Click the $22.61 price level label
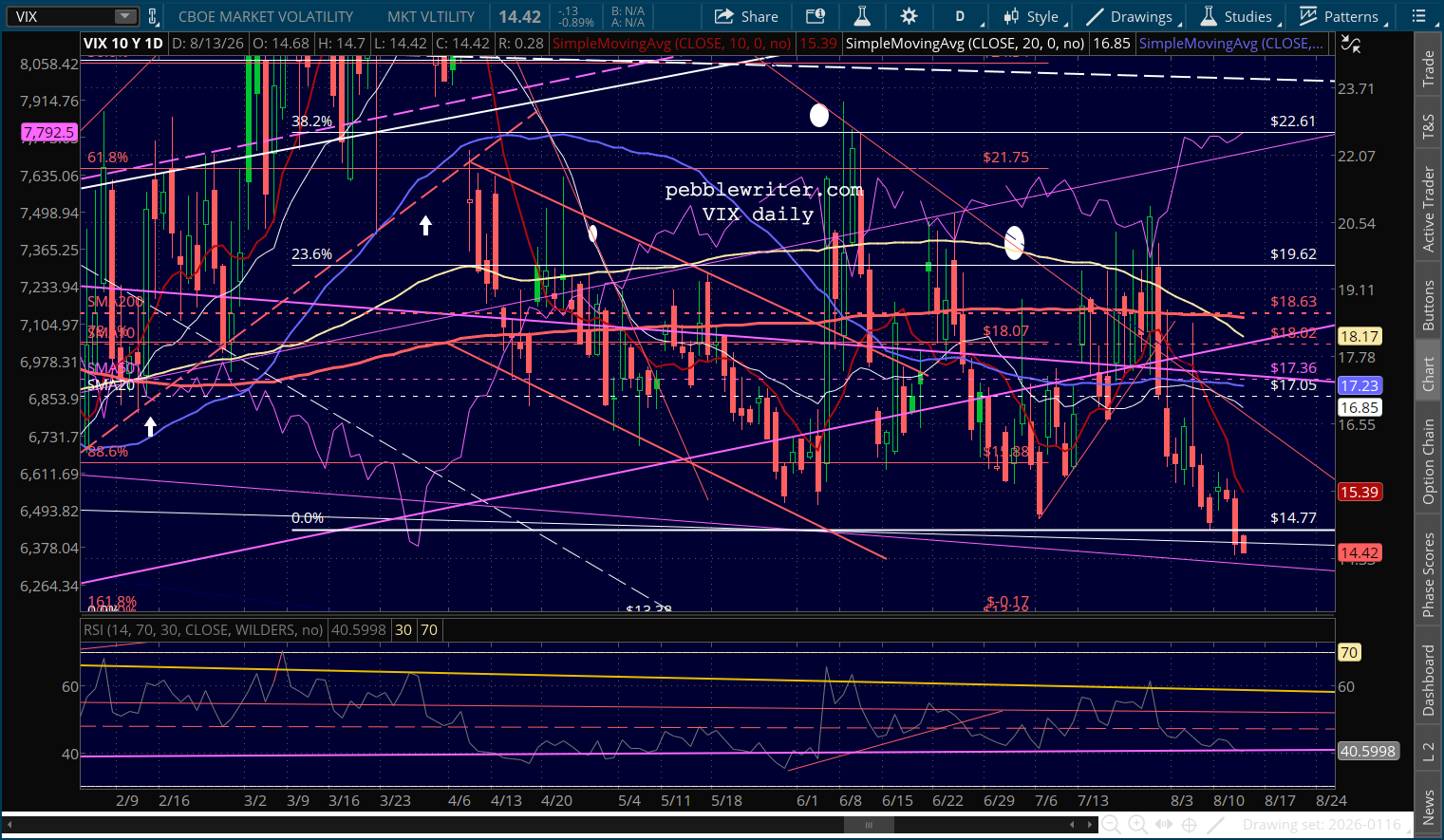Image resolution: width=1444 pixels, height=840 pixels. pos(1293,121)
